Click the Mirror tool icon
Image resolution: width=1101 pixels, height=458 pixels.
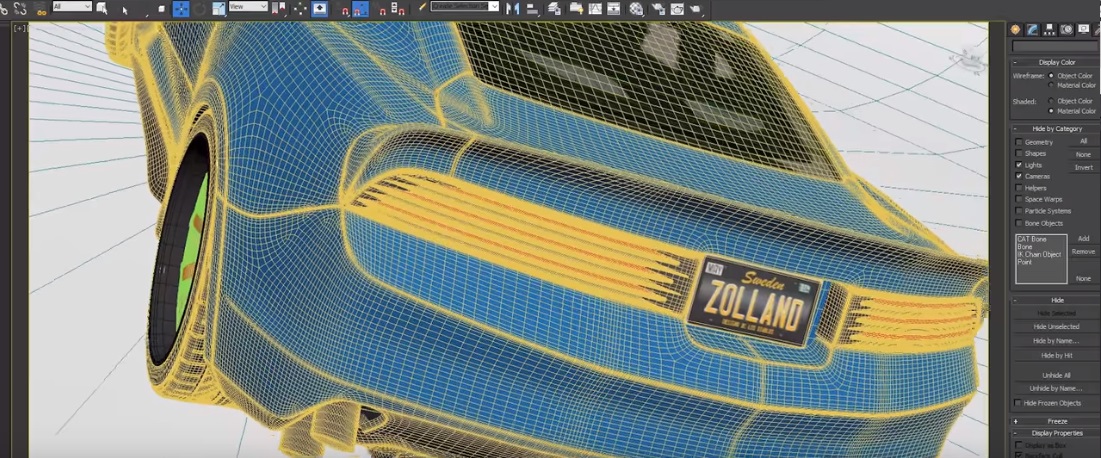tap(513, 8)
